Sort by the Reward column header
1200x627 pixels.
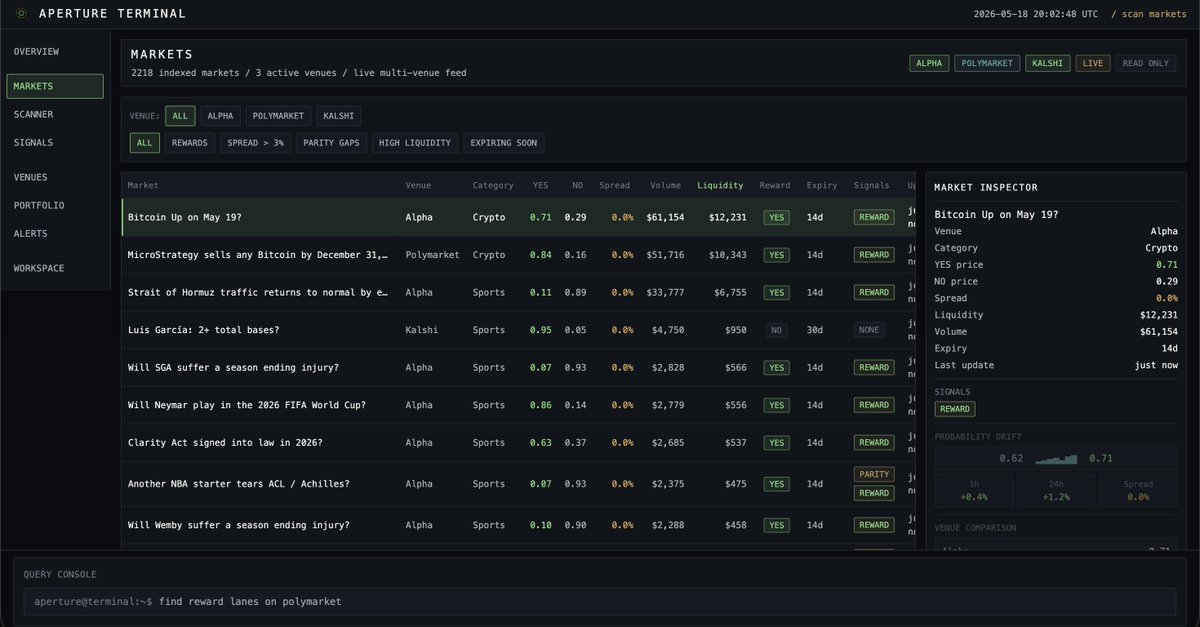click(775, 185)
